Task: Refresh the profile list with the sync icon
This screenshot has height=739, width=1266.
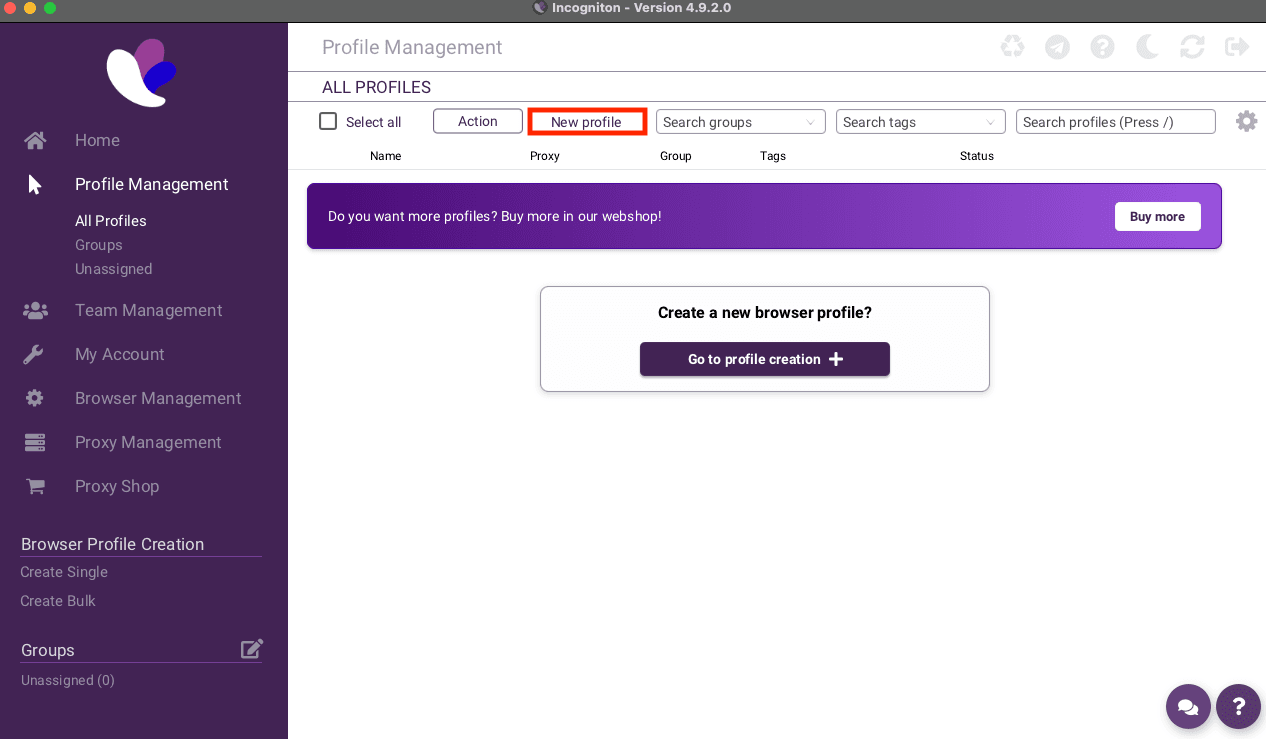Action: (1192, 46)
